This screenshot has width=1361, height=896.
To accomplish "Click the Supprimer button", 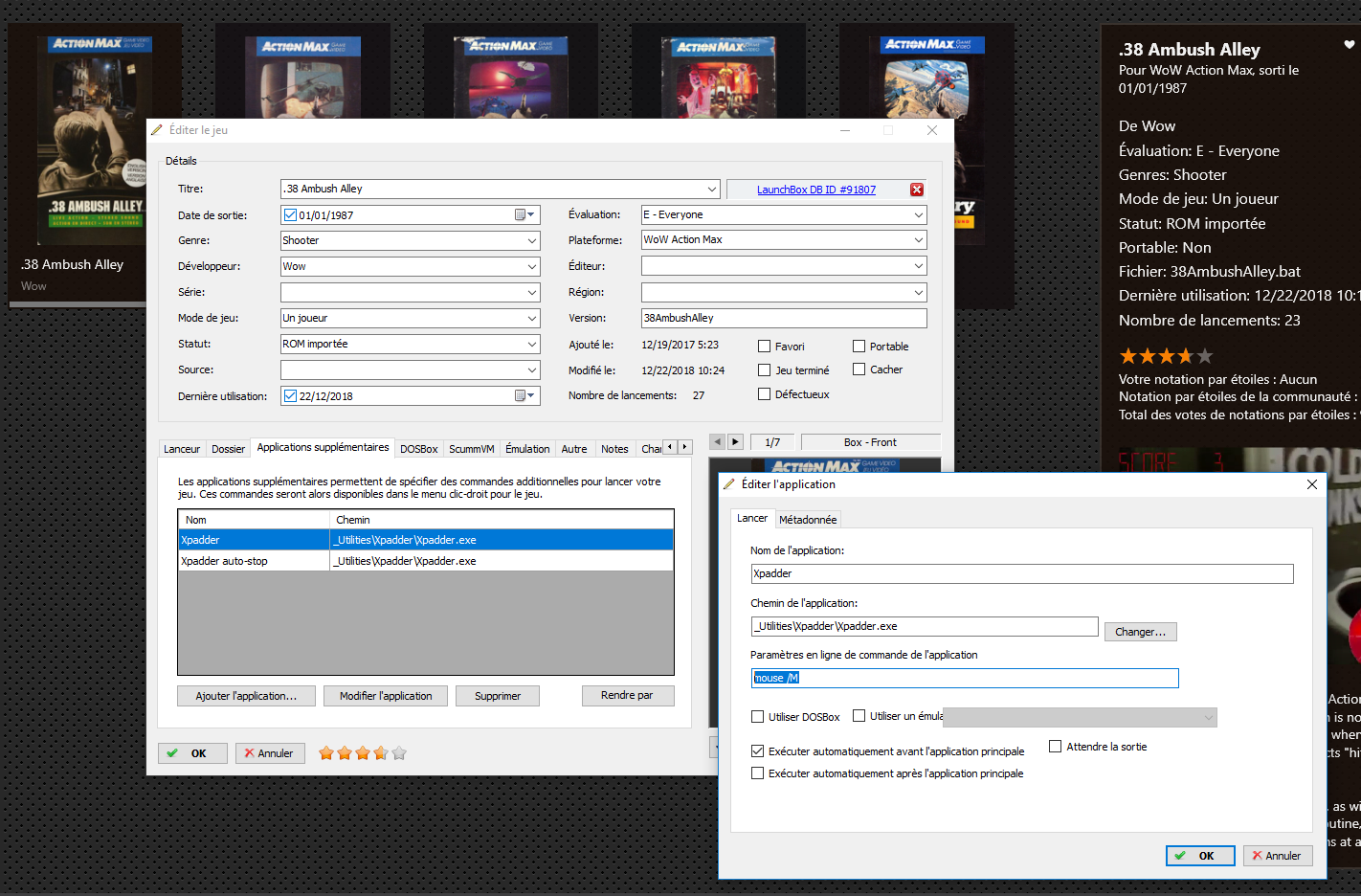I will click(x=498, y=696).
